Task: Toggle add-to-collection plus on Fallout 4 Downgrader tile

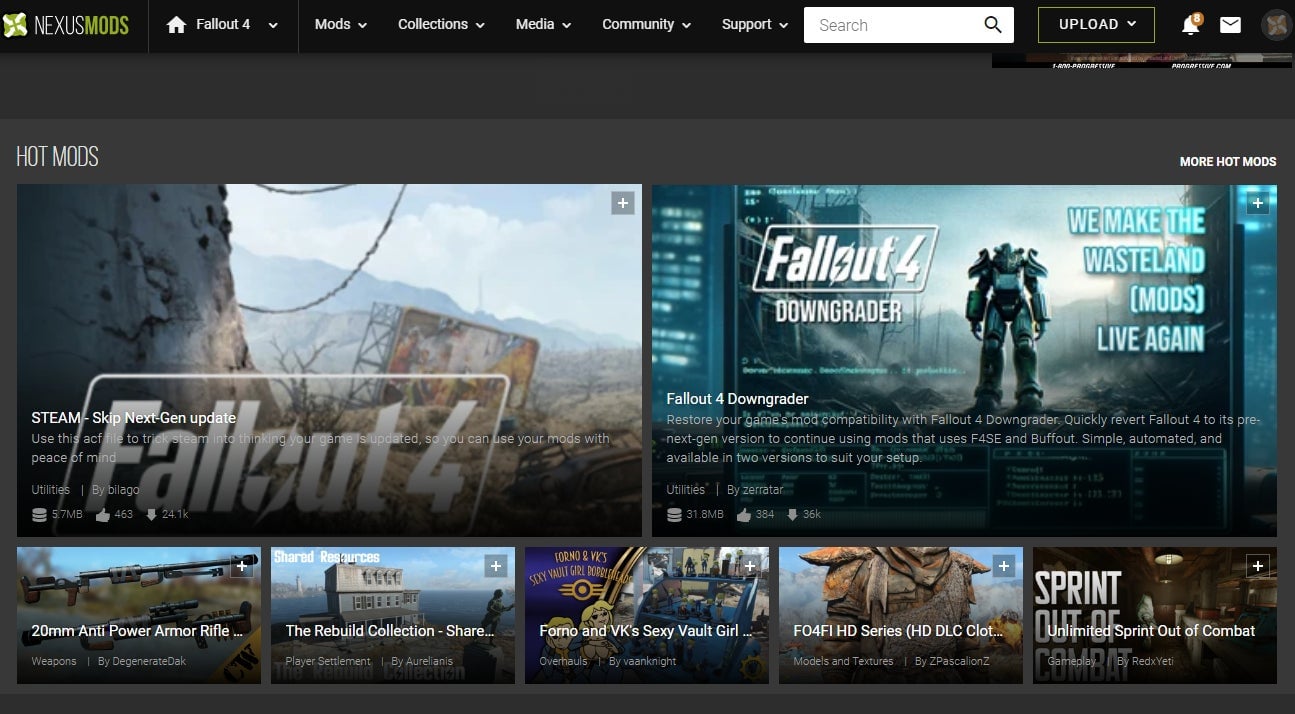Action: click(1257, 203)
